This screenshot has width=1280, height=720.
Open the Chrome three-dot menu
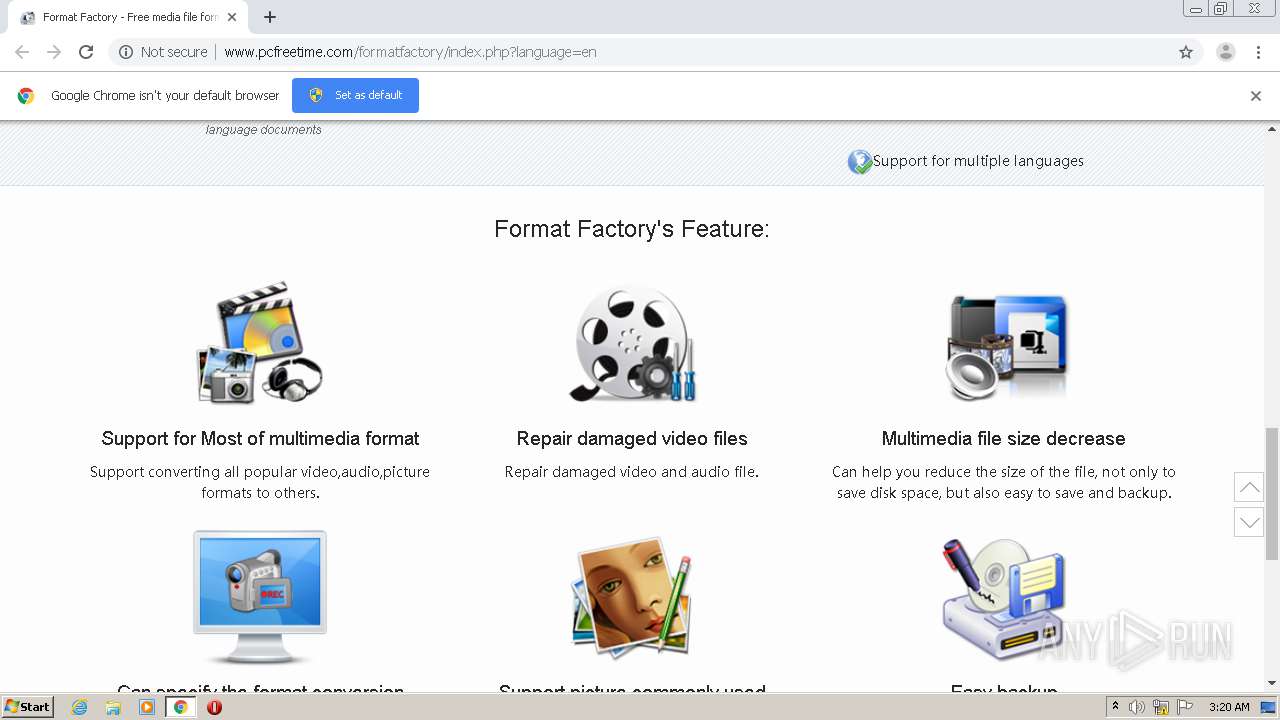coord(1258,52)
